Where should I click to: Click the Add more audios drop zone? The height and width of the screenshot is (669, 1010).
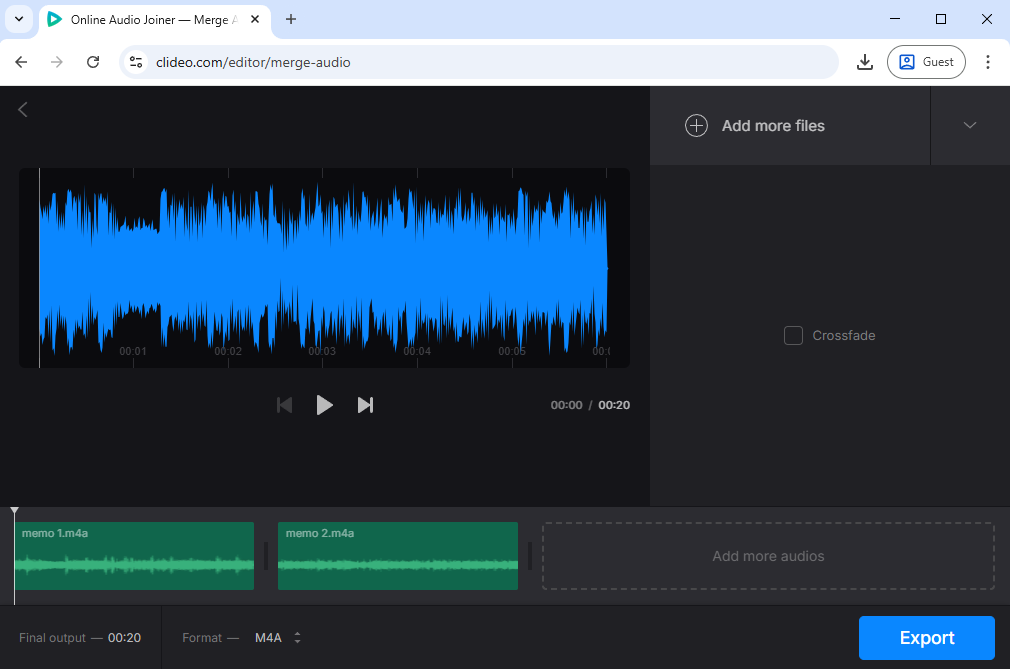click(x=768, y=556)
